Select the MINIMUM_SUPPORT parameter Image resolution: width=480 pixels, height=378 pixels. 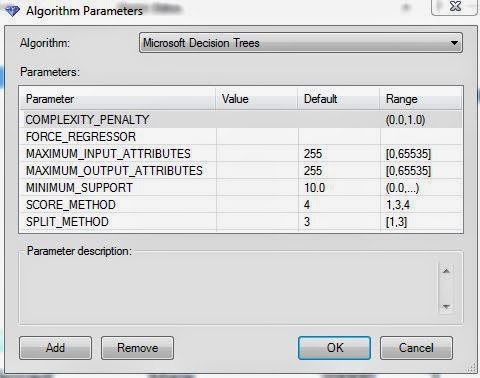click(x=79, y=188)
